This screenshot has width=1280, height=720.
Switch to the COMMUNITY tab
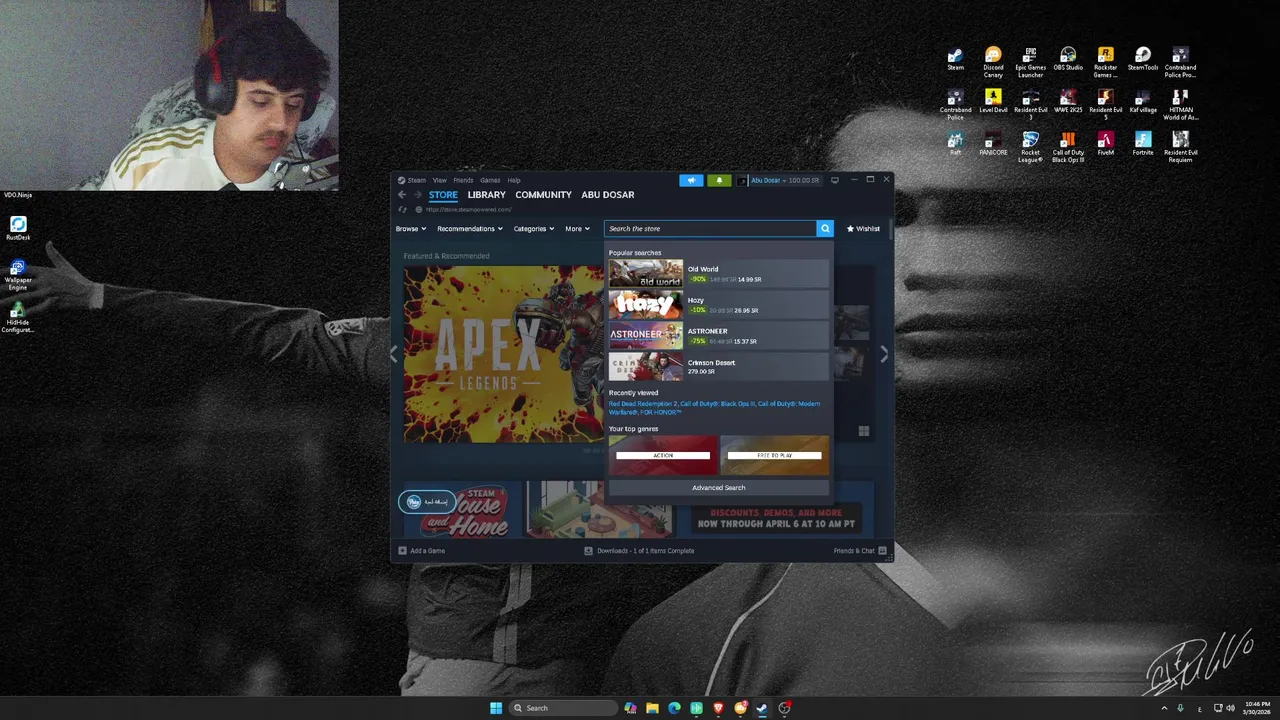[543, 195]
